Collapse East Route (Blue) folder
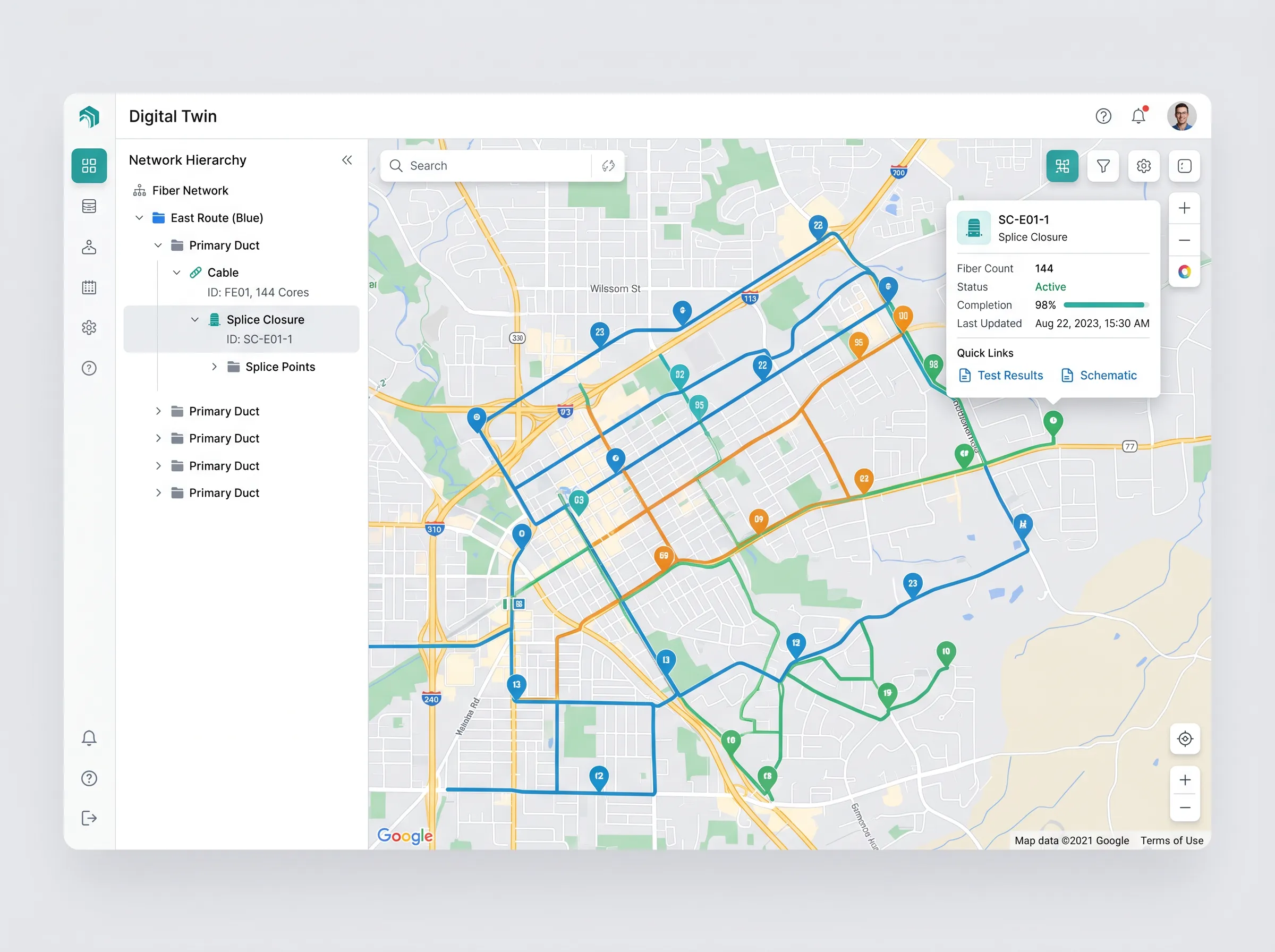 click(x=139, y=218)
